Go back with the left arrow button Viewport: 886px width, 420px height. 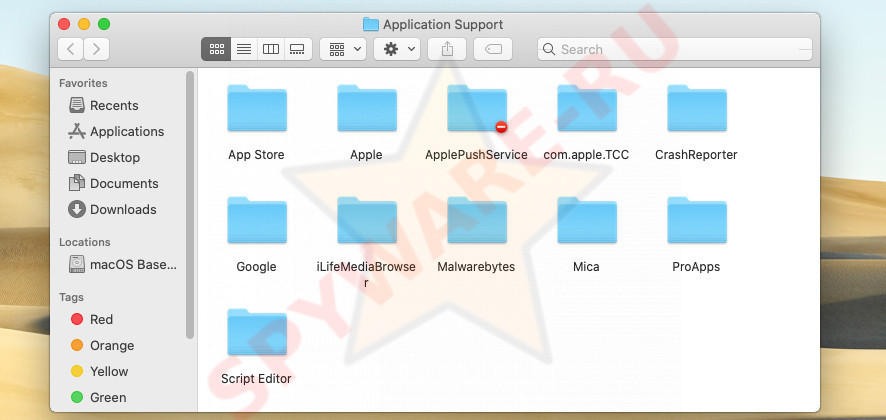pos(71,49)
